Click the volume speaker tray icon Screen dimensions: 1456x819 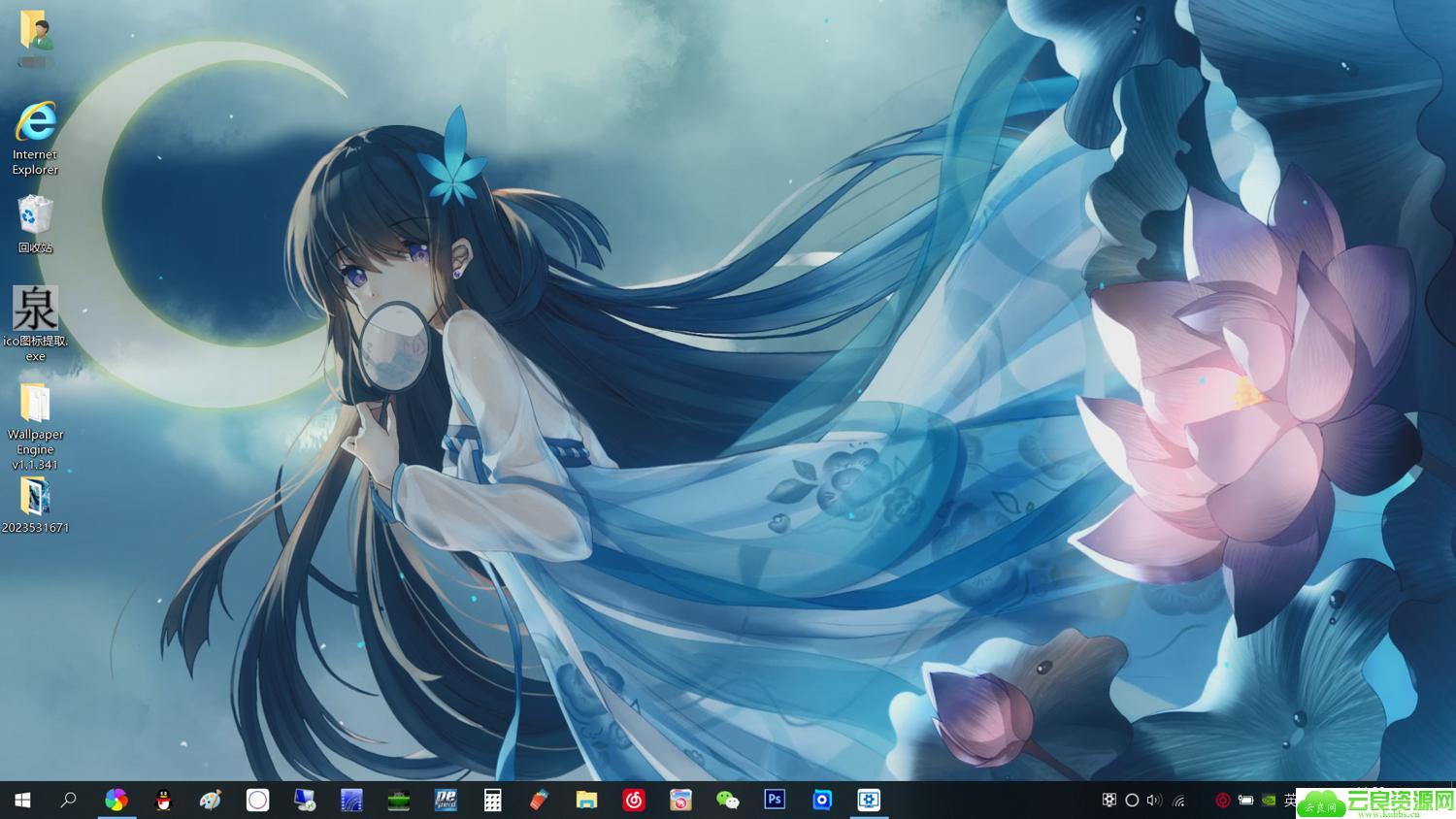pos(1154,801)
